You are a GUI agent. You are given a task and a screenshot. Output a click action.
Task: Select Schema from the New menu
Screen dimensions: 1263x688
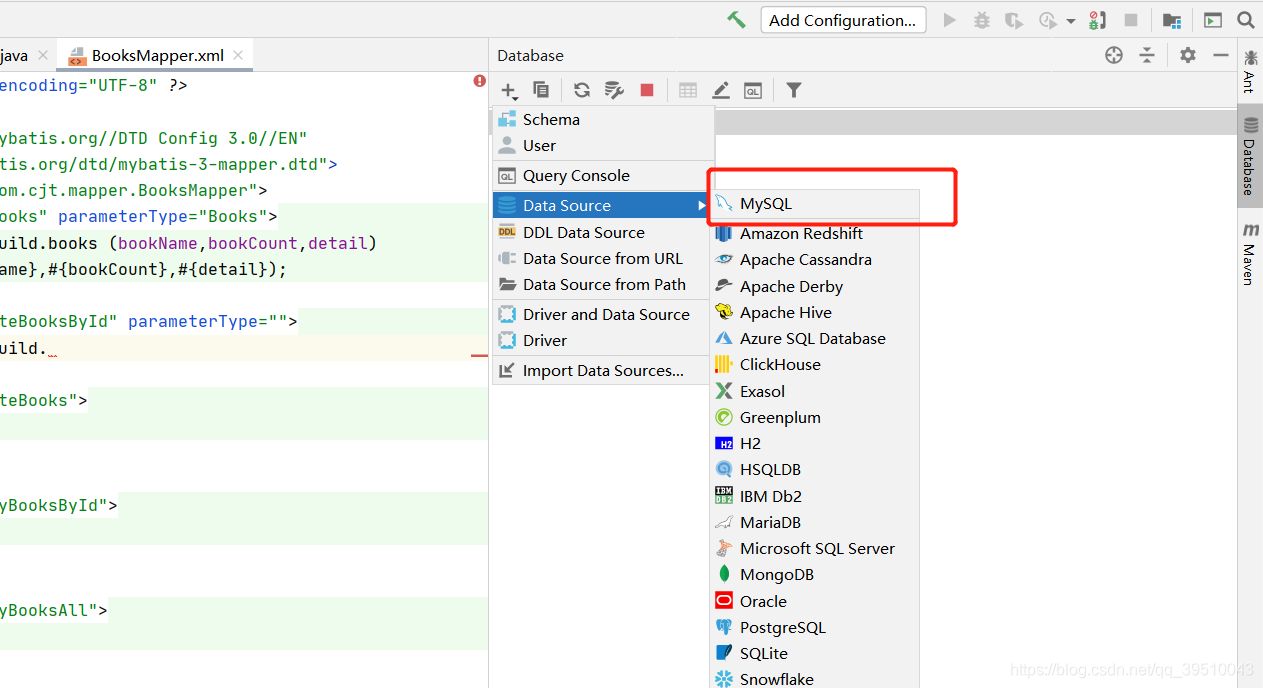coord(603,119)
